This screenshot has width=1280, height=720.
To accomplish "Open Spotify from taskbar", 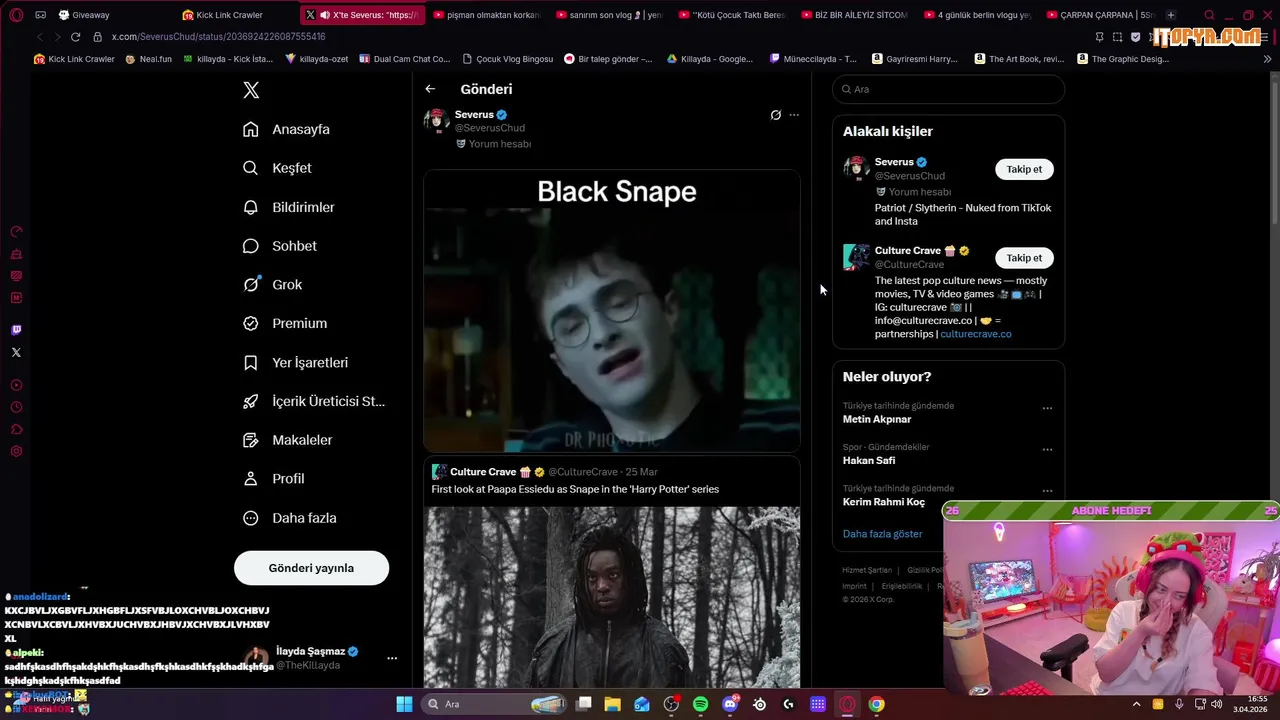I will (x=701, y=704).
